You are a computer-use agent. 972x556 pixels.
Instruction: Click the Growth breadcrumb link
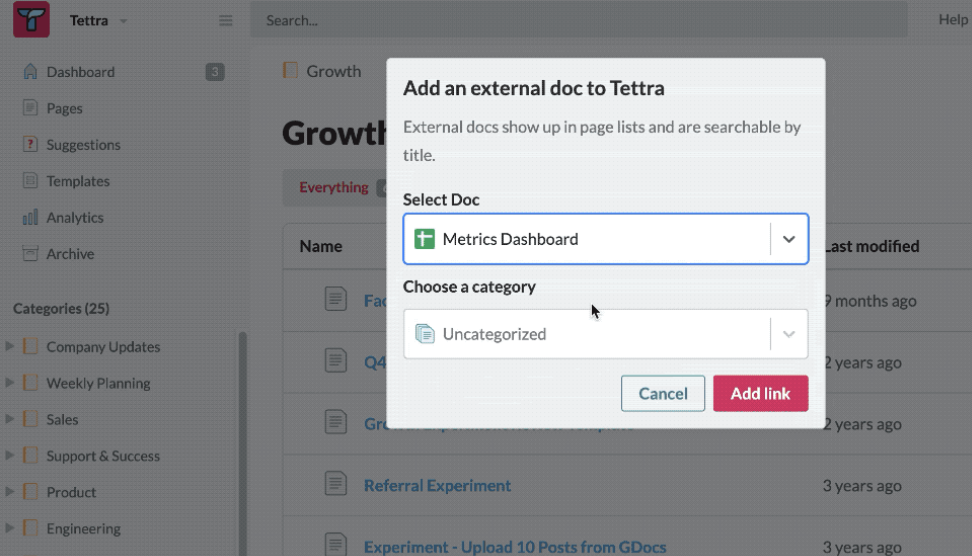[x=334, y=71]
